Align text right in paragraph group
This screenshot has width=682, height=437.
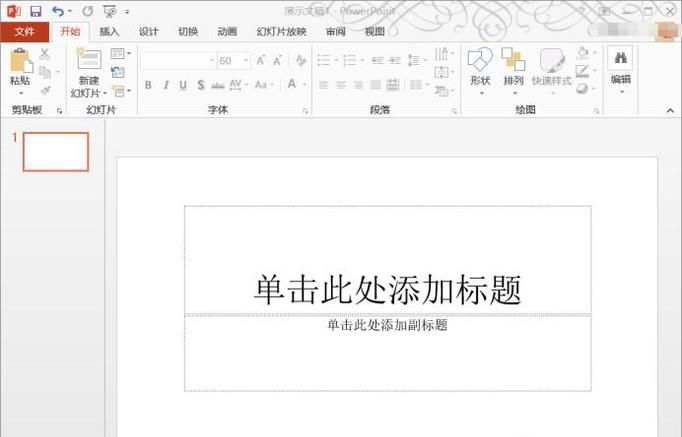(358, 85)
